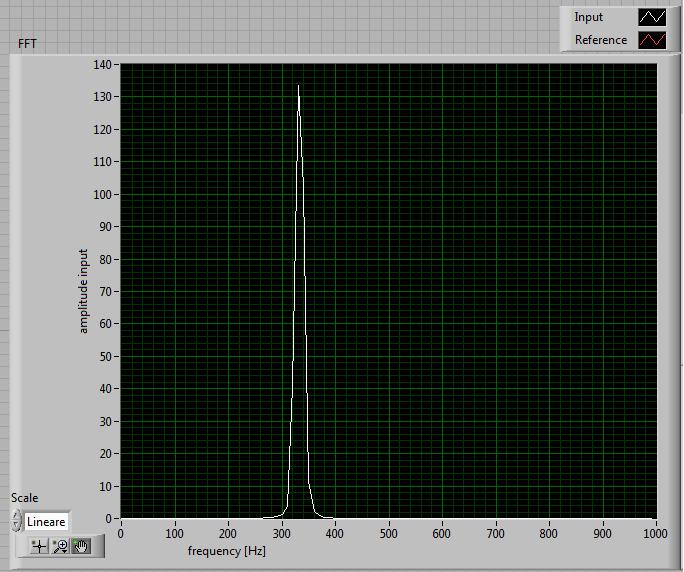Screen dimensions: 684x572
Task: Select the cursor crosshair movement tool
Action: (x=39, y=546)
